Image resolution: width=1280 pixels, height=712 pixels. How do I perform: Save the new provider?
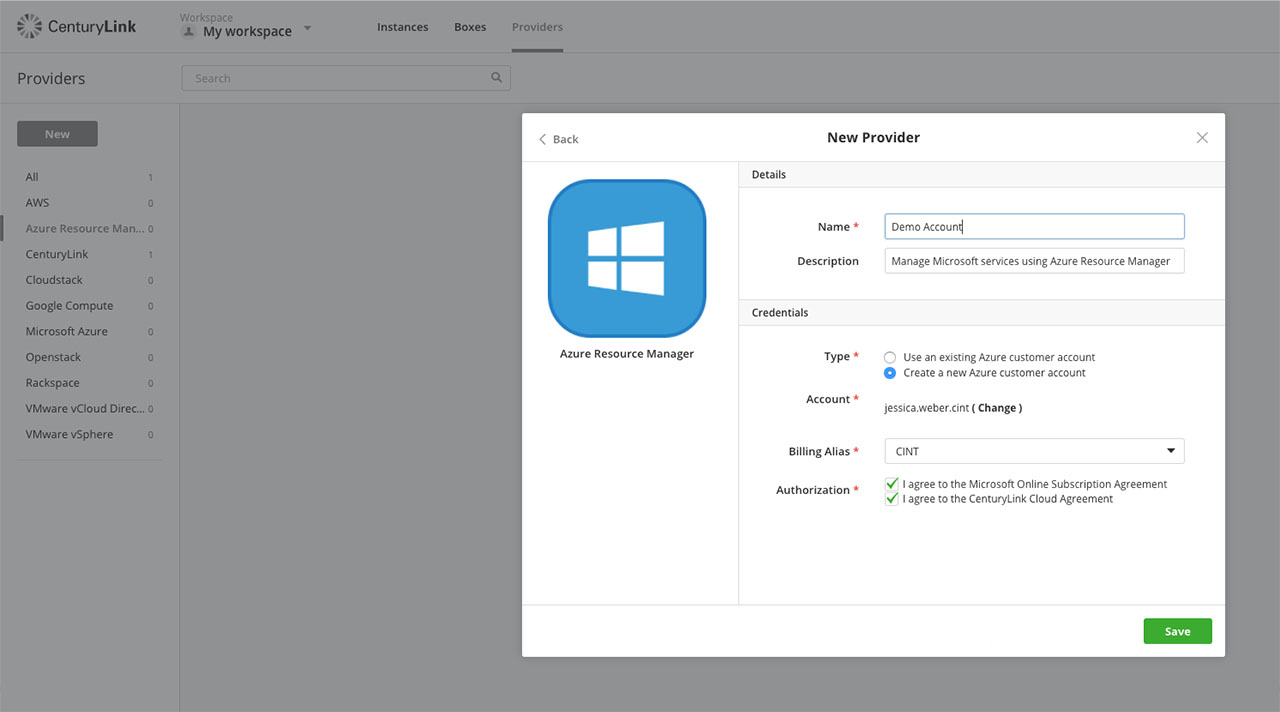point(1177,630)
